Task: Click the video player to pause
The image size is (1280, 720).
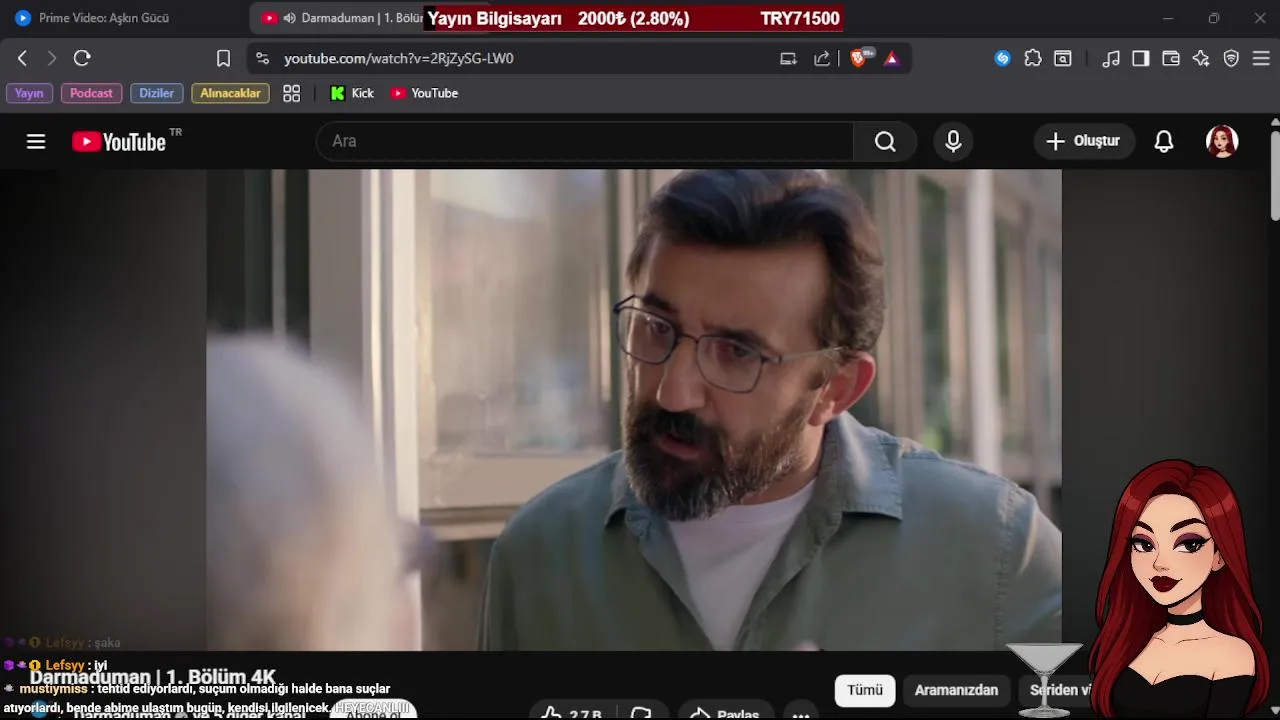Action: 634,410
